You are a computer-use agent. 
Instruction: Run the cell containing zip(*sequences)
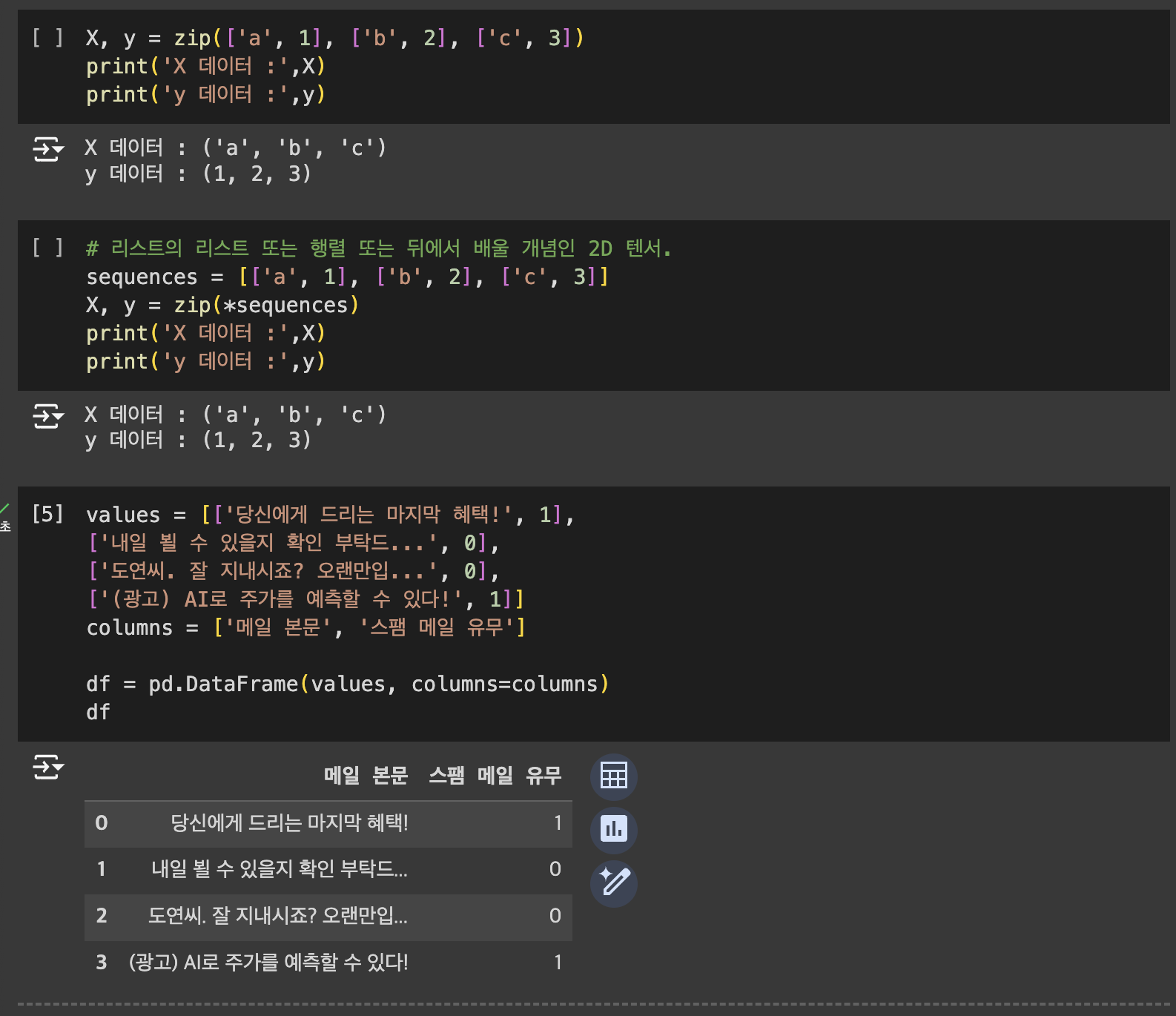point(47,248)
